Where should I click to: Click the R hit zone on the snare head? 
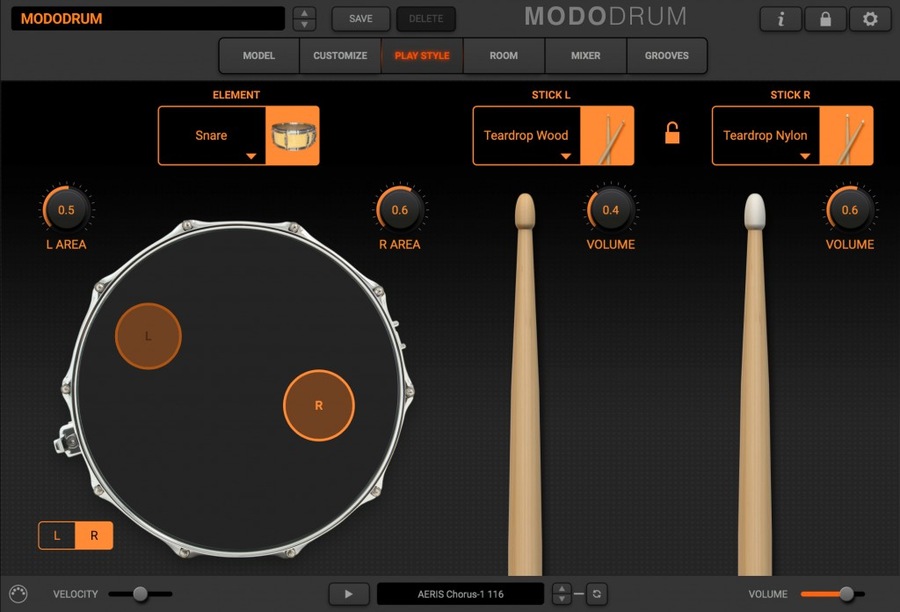[x=319, y=405]
